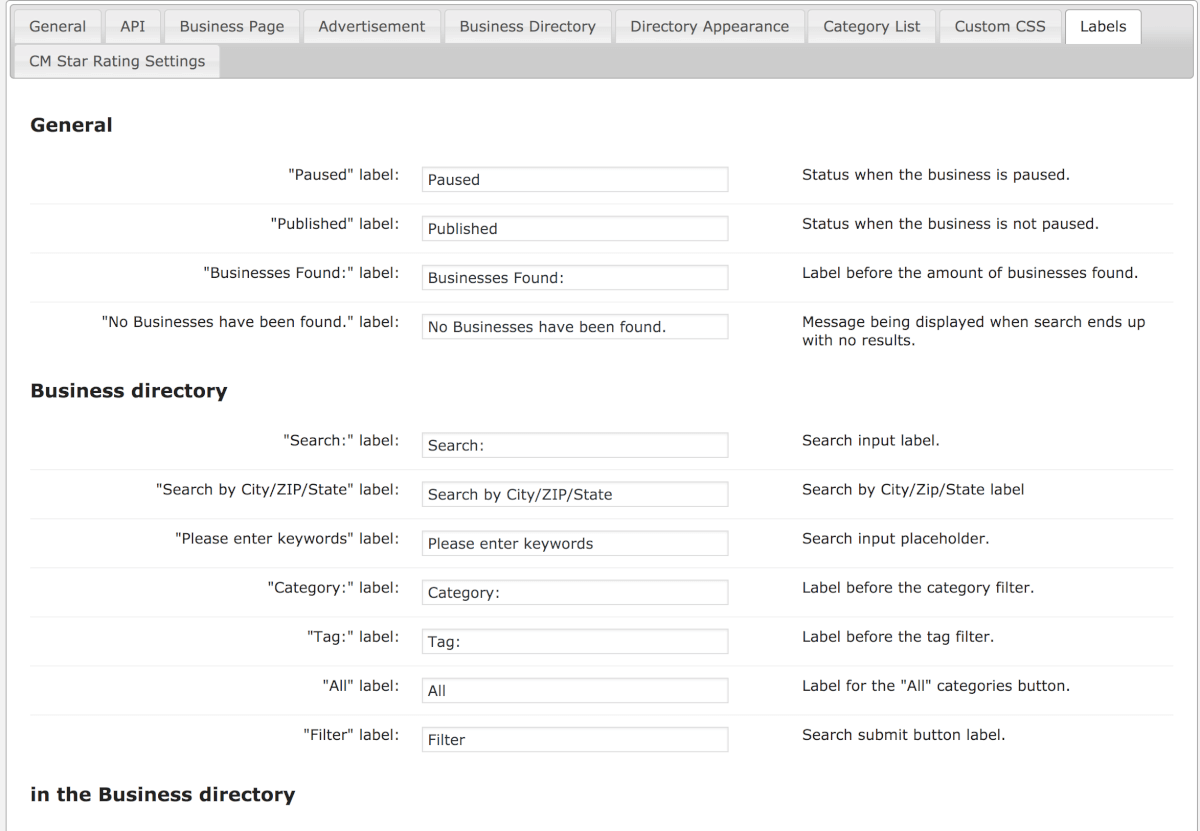Open the Business Directory tab
Viewport: 1200px width, 831px height.
point(527,27)
